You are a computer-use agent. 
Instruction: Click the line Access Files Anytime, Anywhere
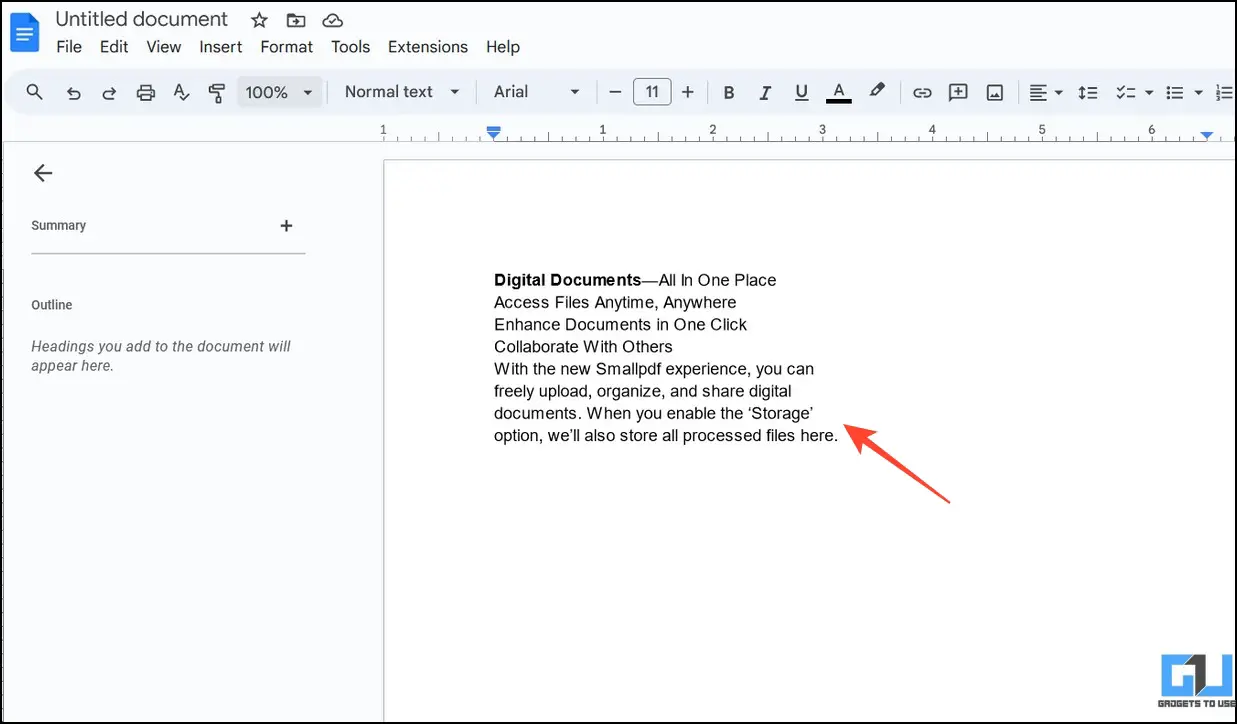click(615, 302)
